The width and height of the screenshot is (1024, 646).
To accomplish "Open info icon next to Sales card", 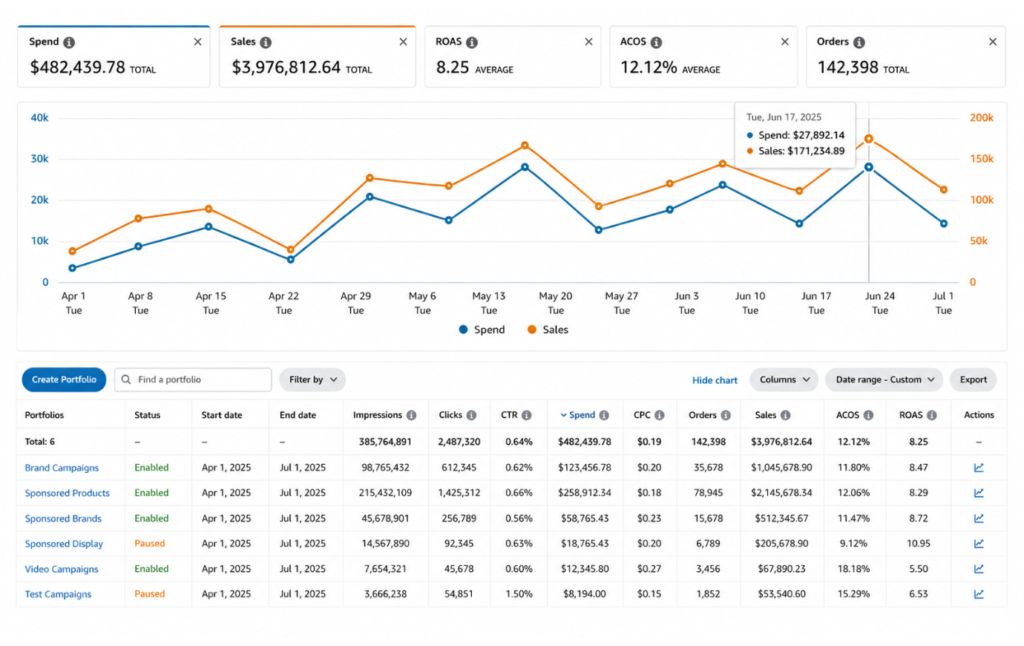I will click(266, 42).
